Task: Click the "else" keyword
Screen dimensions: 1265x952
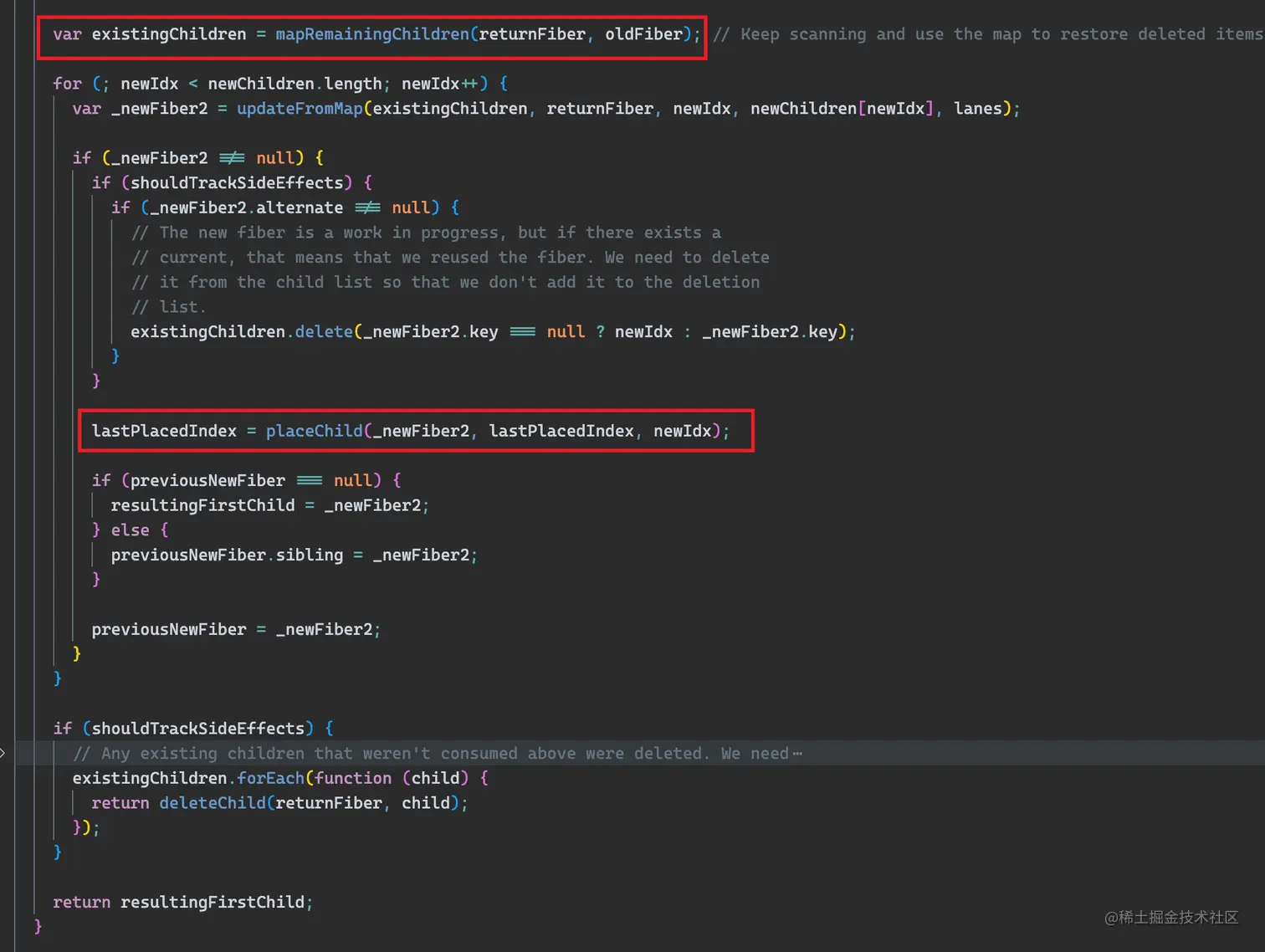Action: [x=131, y=530]
